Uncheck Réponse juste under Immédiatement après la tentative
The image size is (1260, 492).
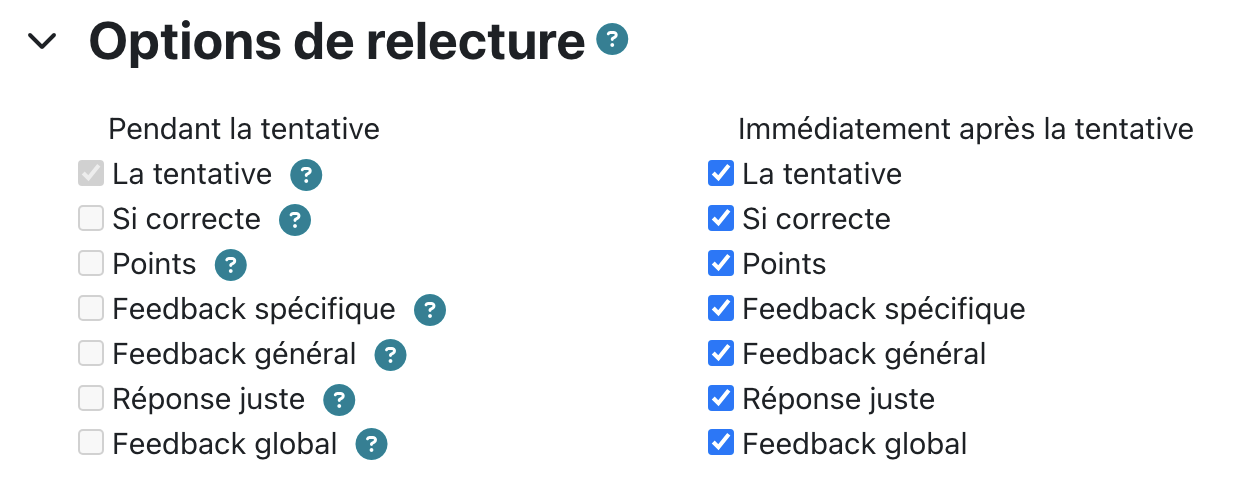click(x=720, y=399)
